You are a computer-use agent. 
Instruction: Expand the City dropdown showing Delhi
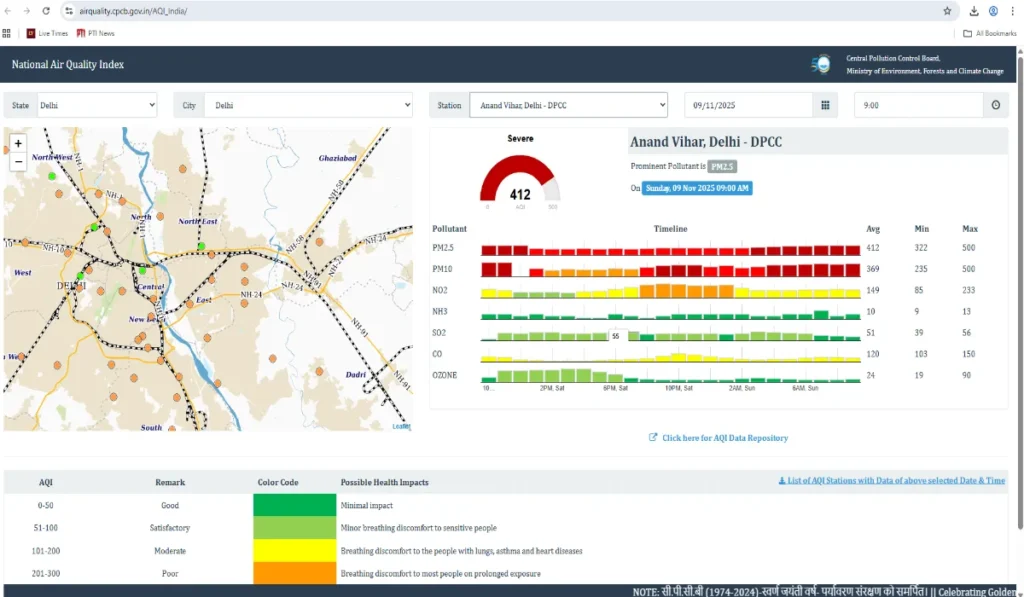coord(307,105)
